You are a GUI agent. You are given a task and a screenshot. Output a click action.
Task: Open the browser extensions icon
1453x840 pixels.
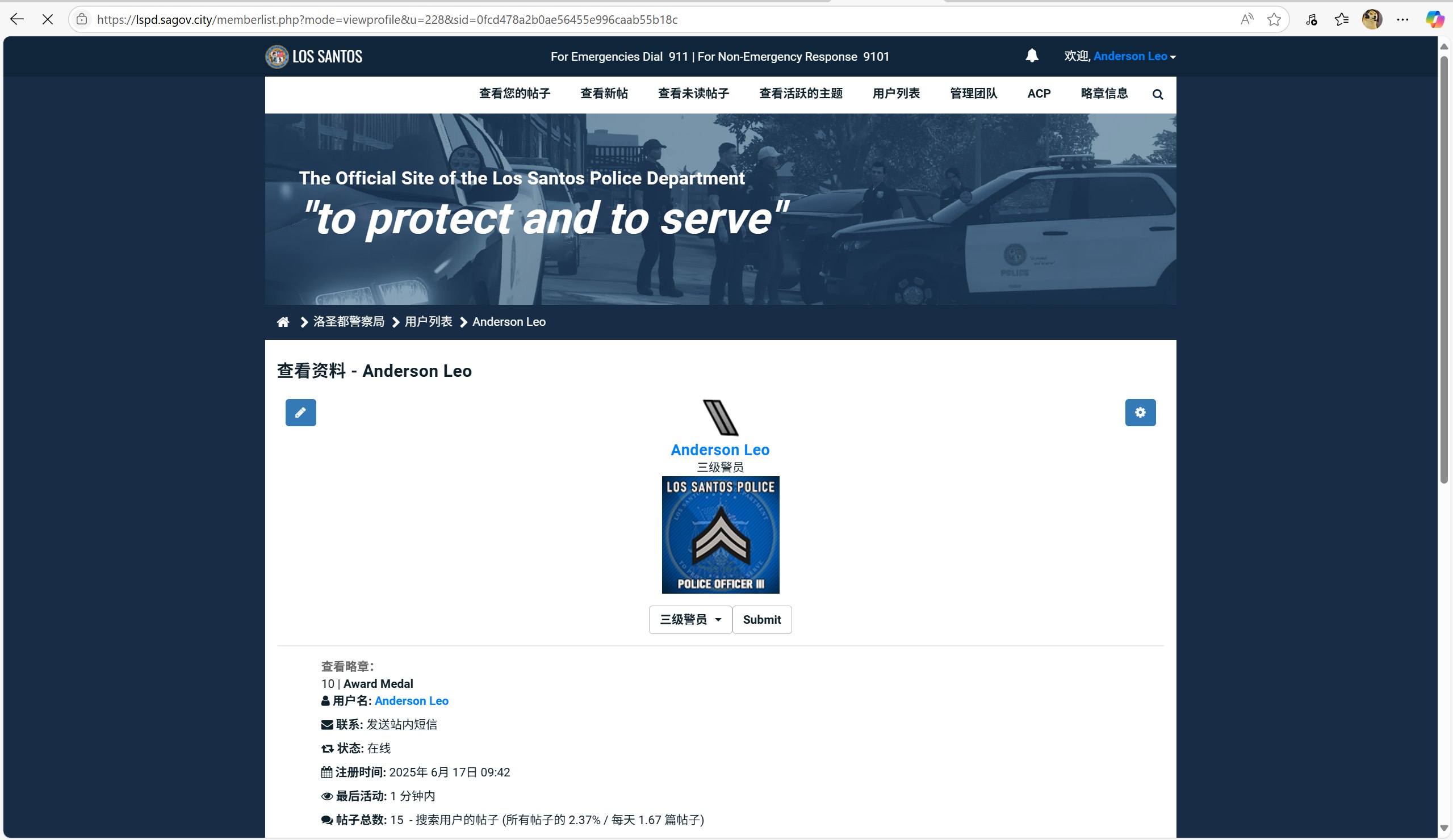point(1311,20)
